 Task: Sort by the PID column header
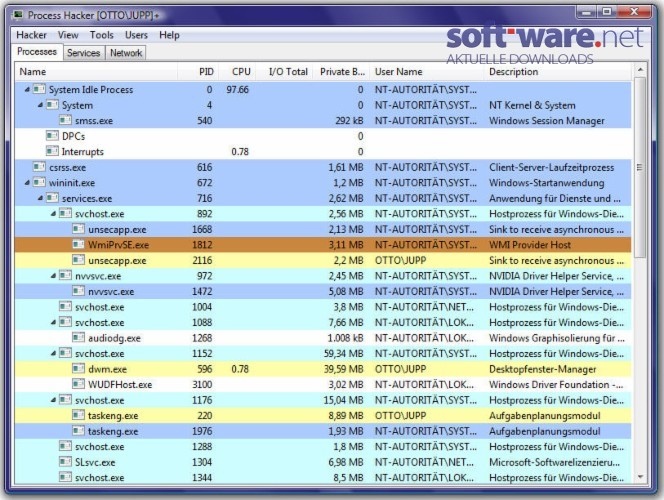pos(198,72)
